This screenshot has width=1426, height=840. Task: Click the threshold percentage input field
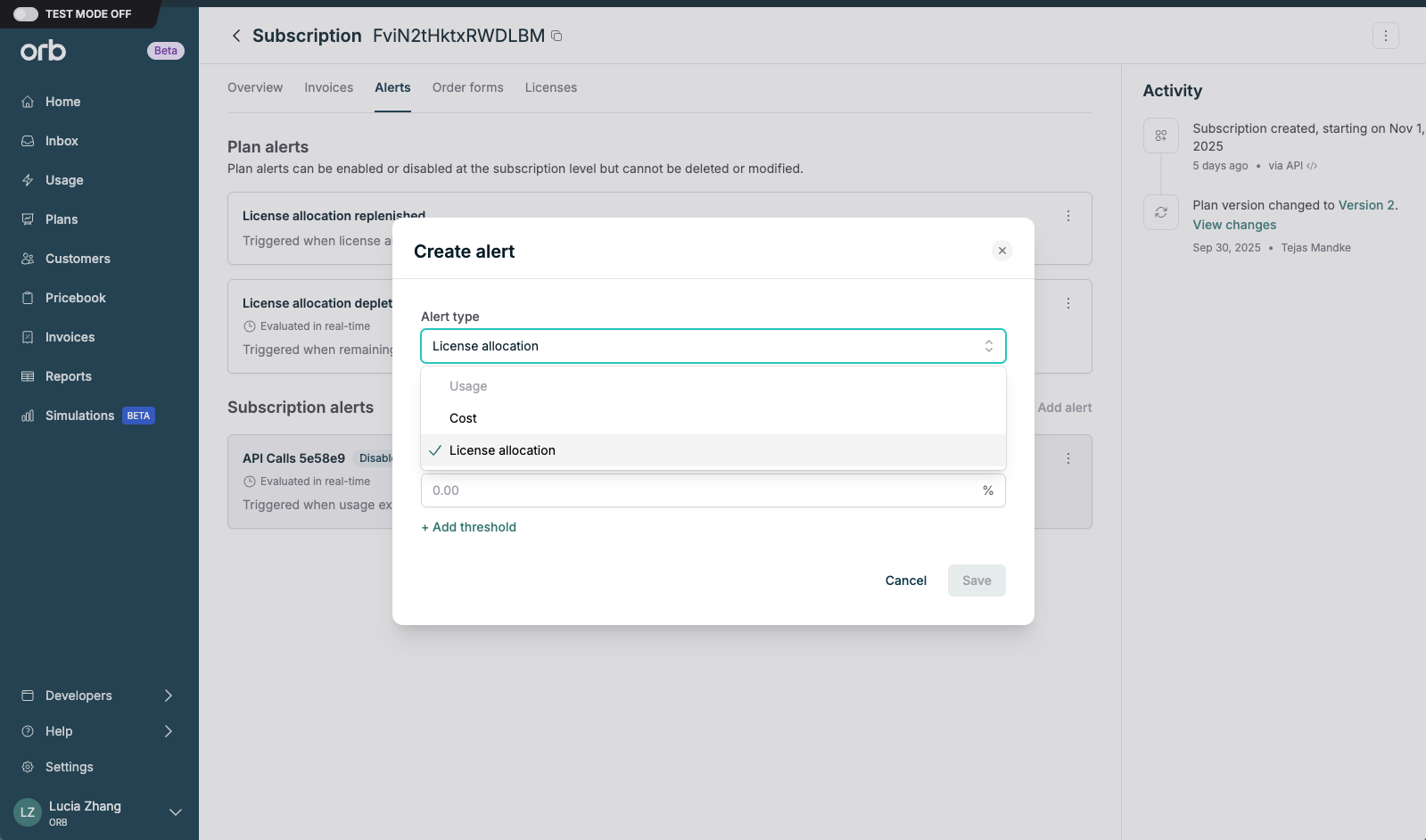click(713, 490)
